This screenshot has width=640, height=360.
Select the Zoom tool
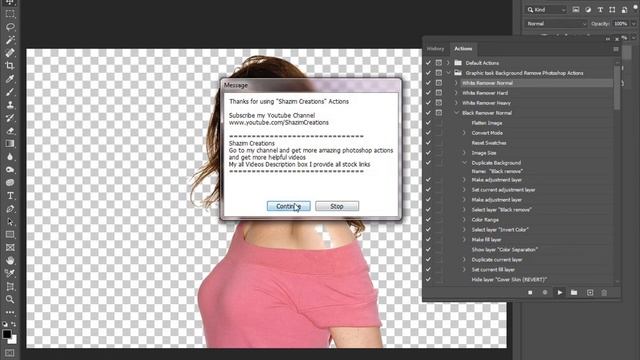pyautogui.click(x=10, y=299)
